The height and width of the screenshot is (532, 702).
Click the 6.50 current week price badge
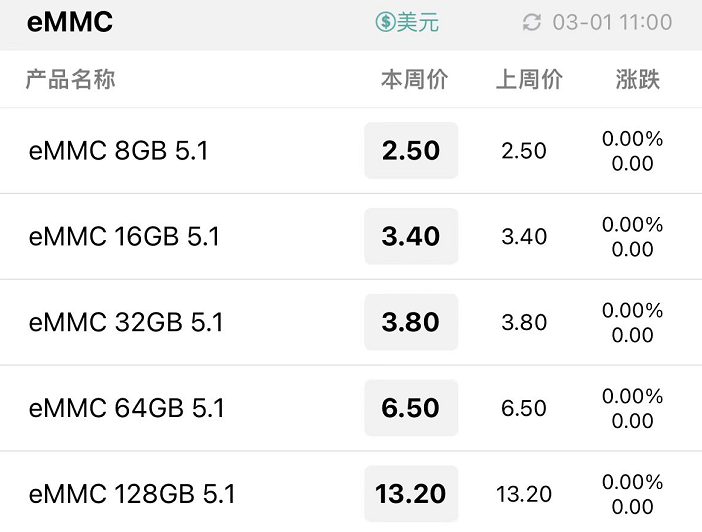tap(411, 408)
